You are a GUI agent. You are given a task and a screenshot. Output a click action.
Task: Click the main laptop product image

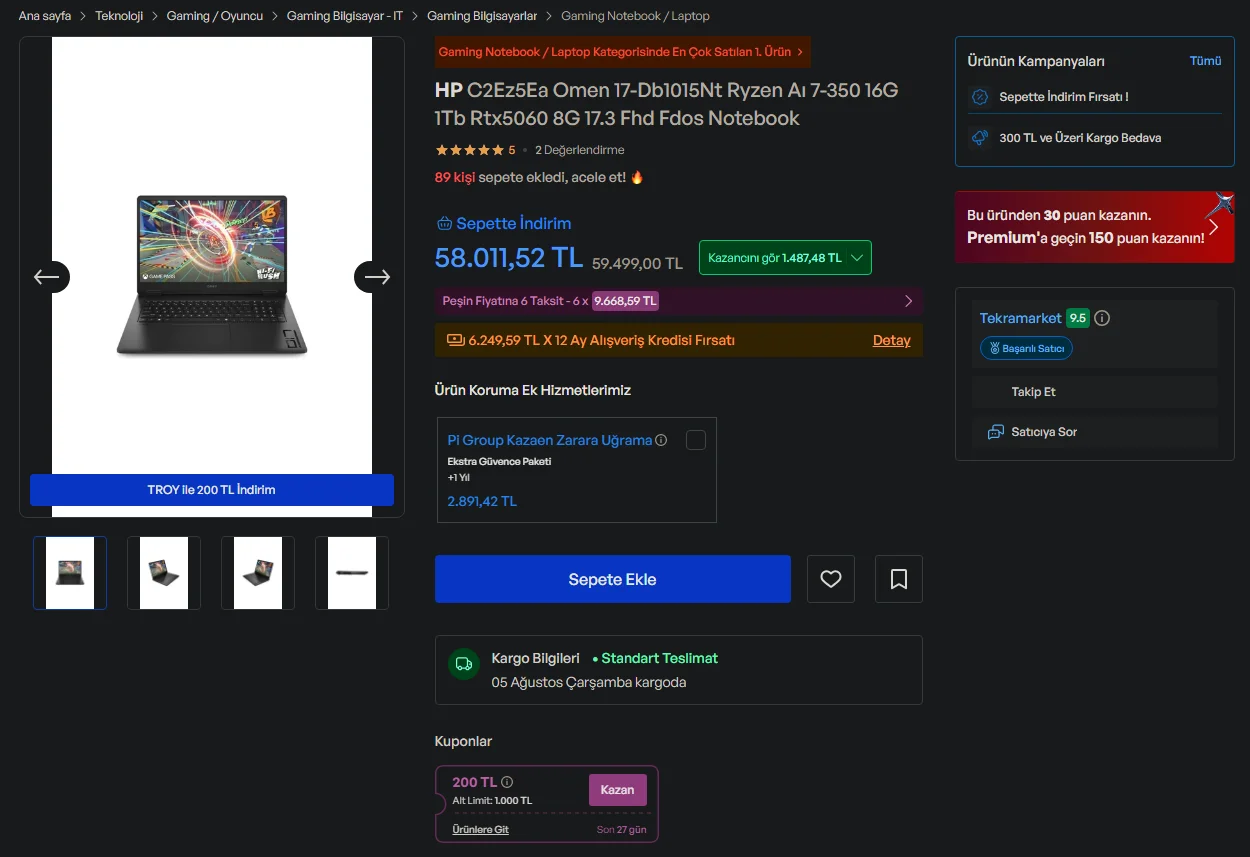coord(212,275)
